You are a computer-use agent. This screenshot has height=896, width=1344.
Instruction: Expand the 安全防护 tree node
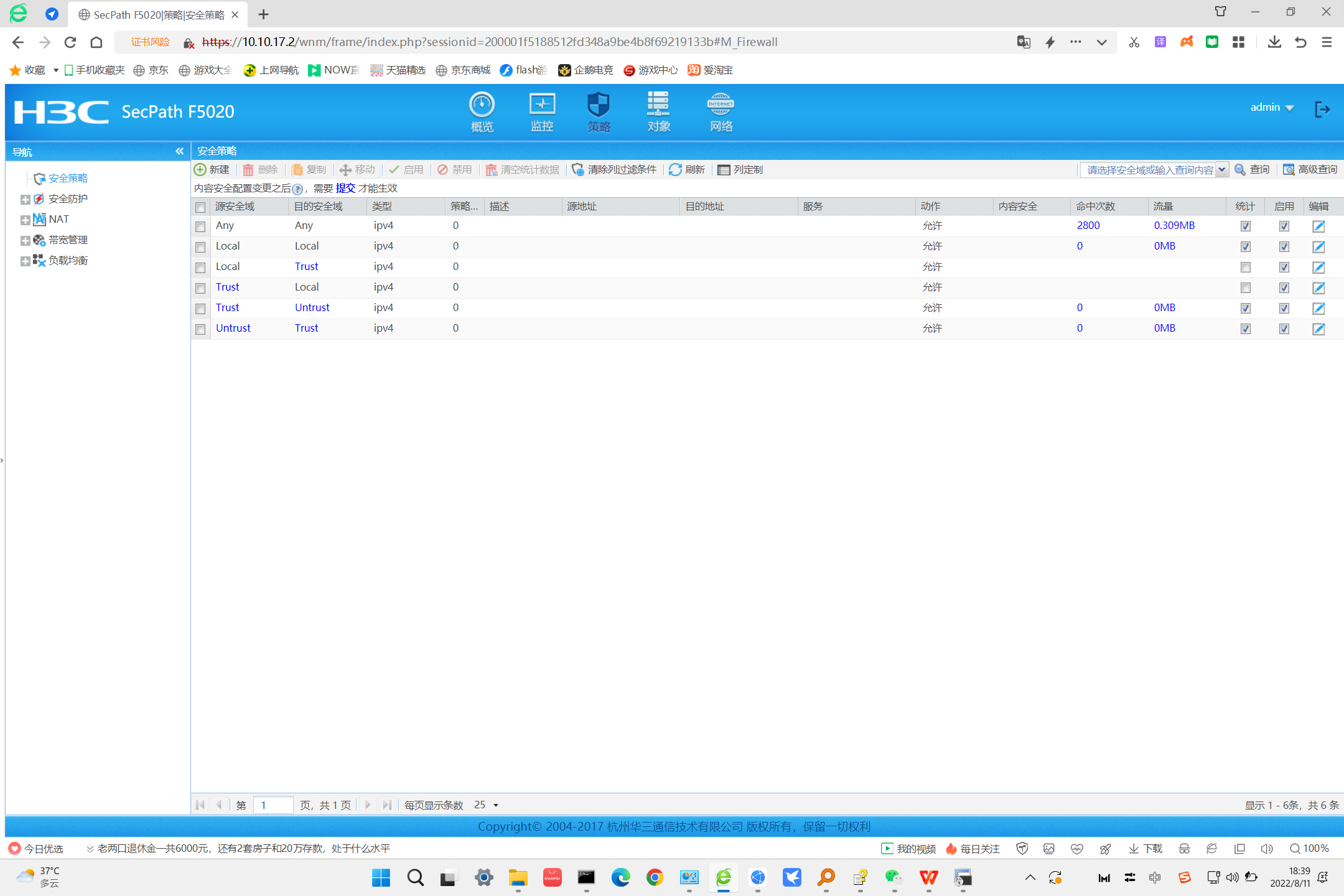(25, 200)
